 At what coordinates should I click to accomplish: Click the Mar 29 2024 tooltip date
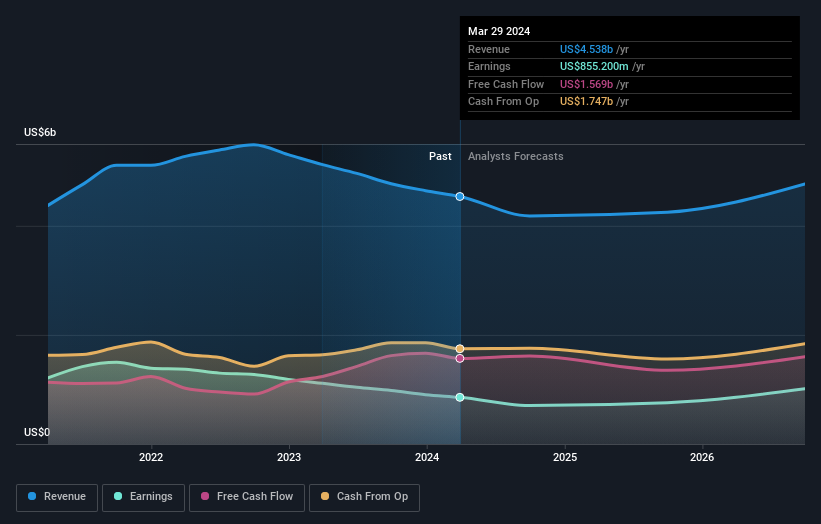499,31
